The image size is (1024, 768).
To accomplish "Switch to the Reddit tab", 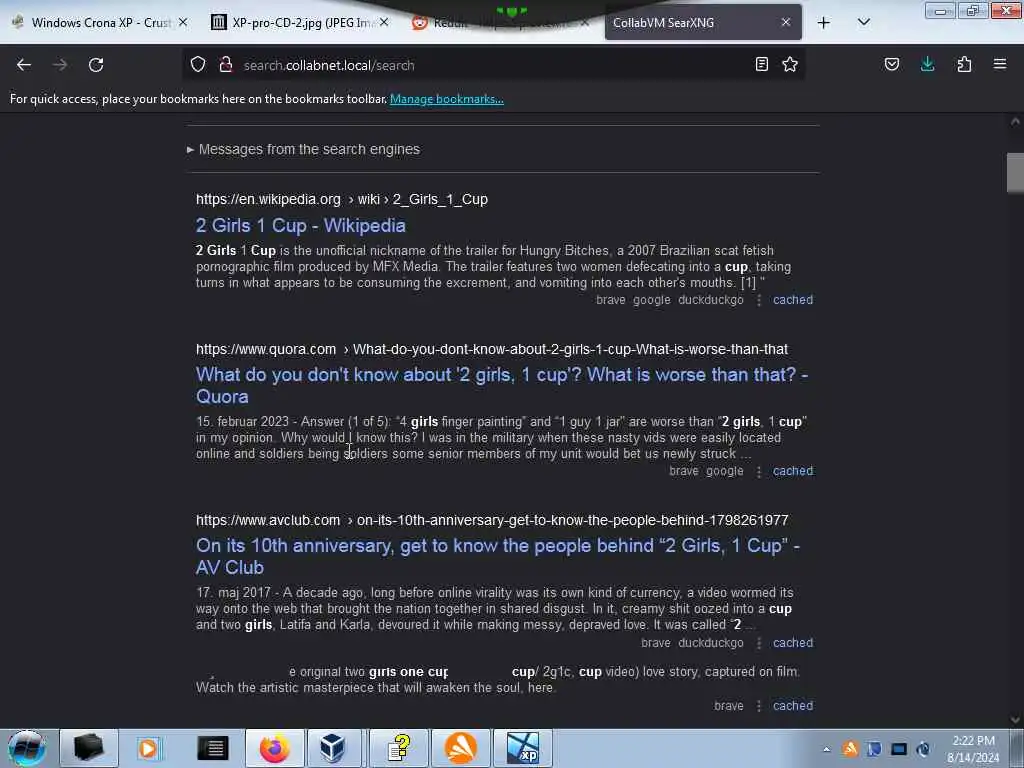I will (500, 23).
